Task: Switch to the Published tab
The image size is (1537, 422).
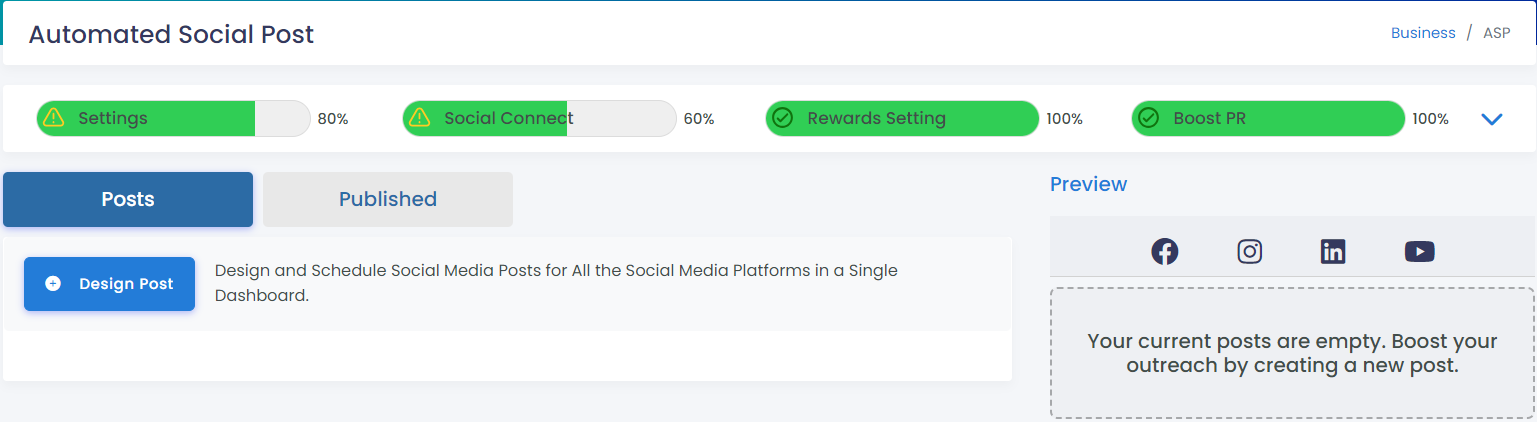Action: pyautogui.click(x=388, y=199)
